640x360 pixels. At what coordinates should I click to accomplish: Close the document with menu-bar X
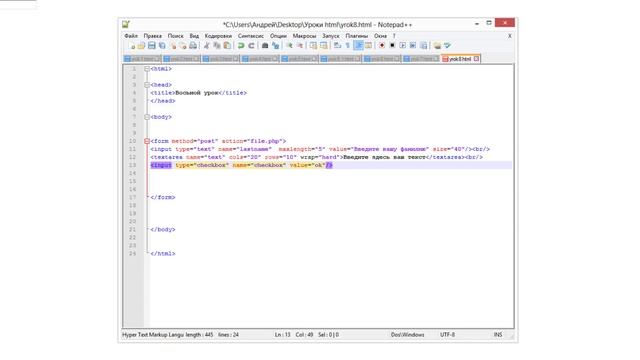[x=510, y=36]
